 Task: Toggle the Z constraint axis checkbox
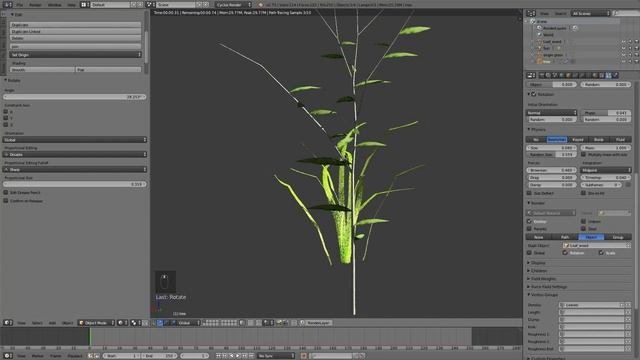(x=6, y=124)
